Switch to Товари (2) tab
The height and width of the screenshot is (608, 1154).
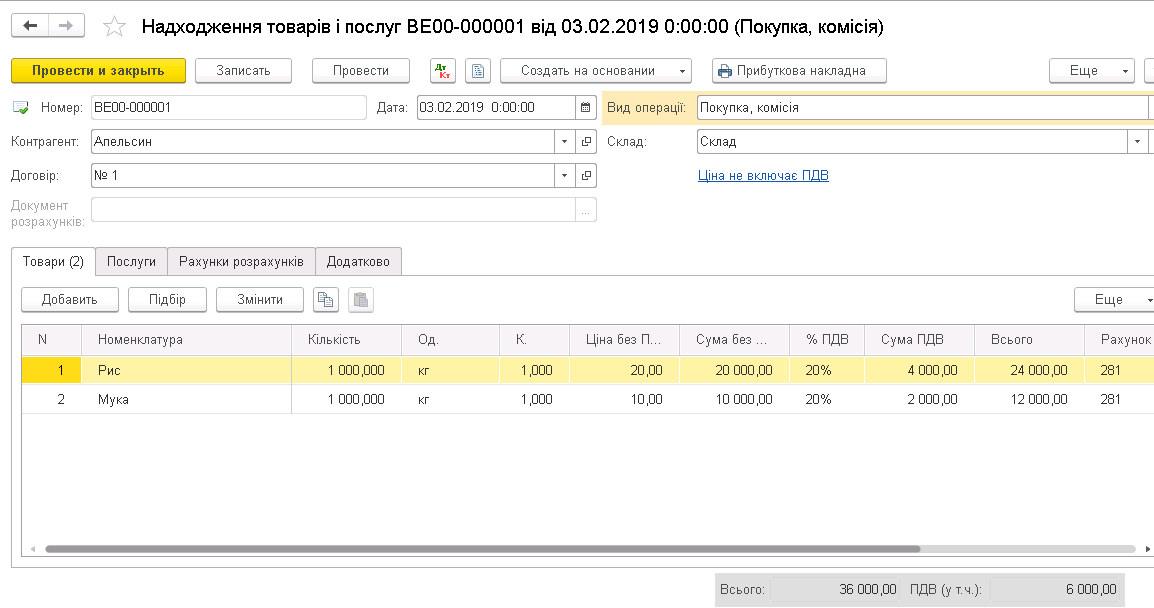[x=53, y=261]
